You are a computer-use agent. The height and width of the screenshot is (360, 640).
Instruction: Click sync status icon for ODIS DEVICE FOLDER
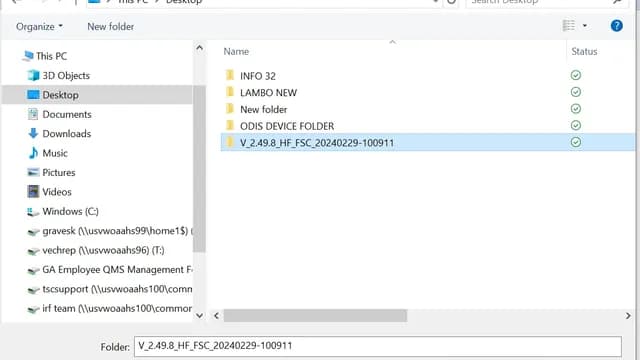[x=576, y=125]
